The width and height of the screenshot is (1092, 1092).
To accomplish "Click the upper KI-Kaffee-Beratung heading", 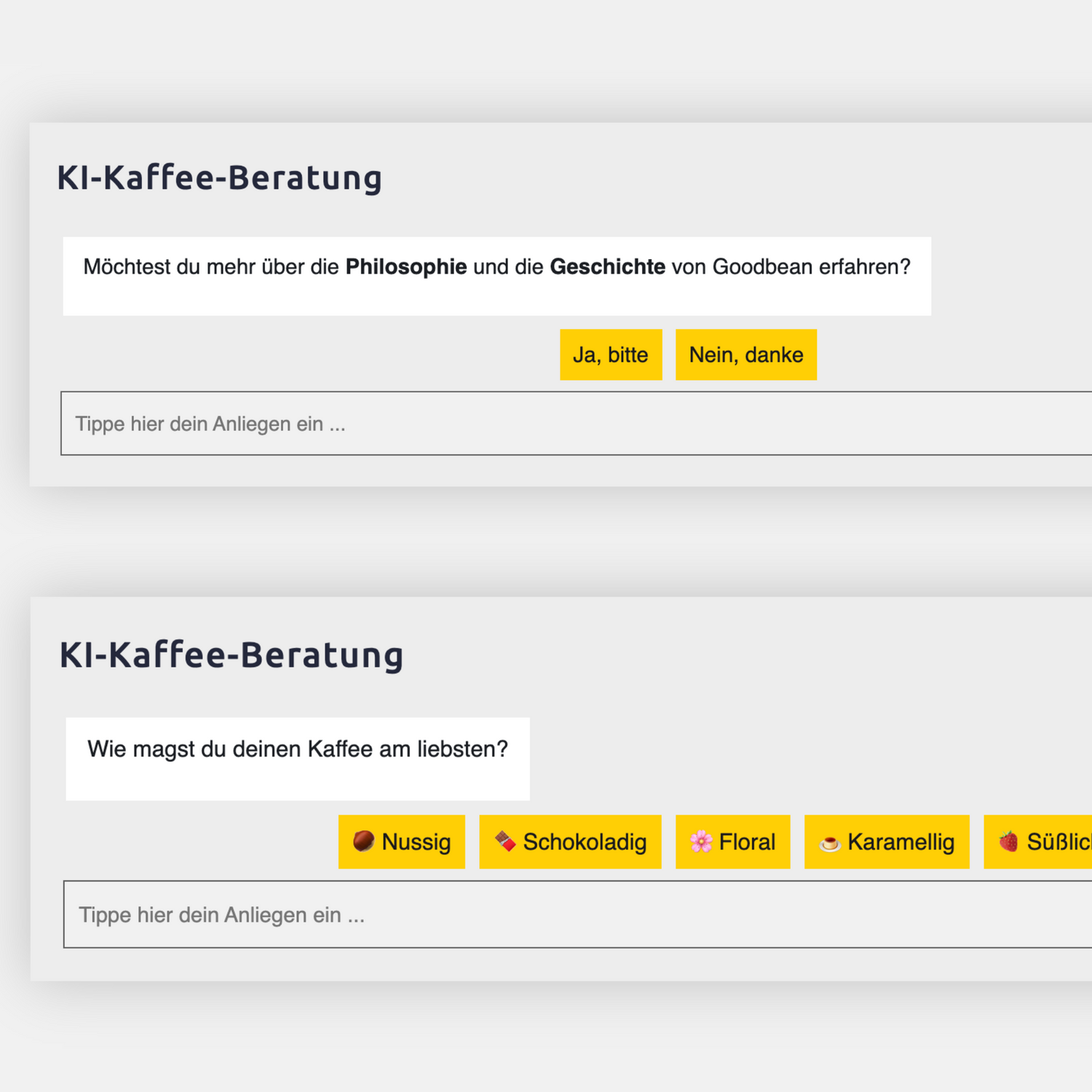I will point(220,178).
